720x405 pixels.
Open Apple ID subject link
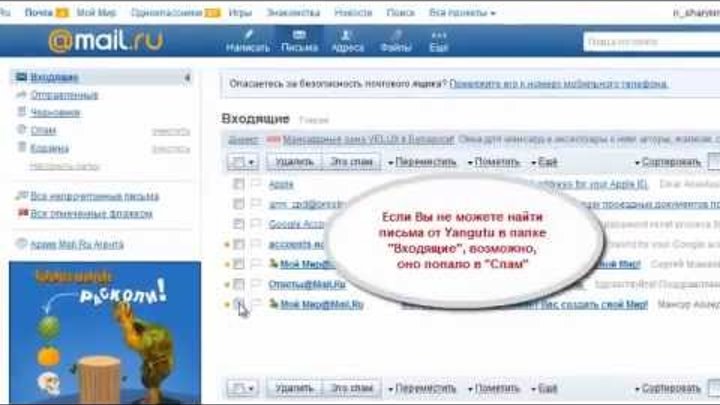pyautogui.click(x=588, y=185)
